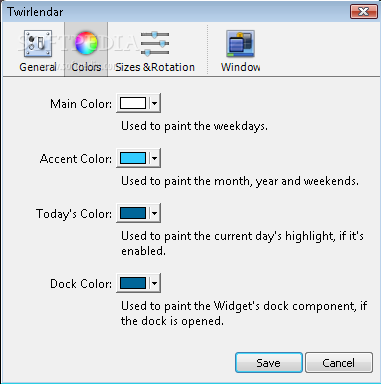The height and width of the screenshot is (384, 381).
Task: Expand the Accent Color dropdown arrow
Action: coord(154,158)
